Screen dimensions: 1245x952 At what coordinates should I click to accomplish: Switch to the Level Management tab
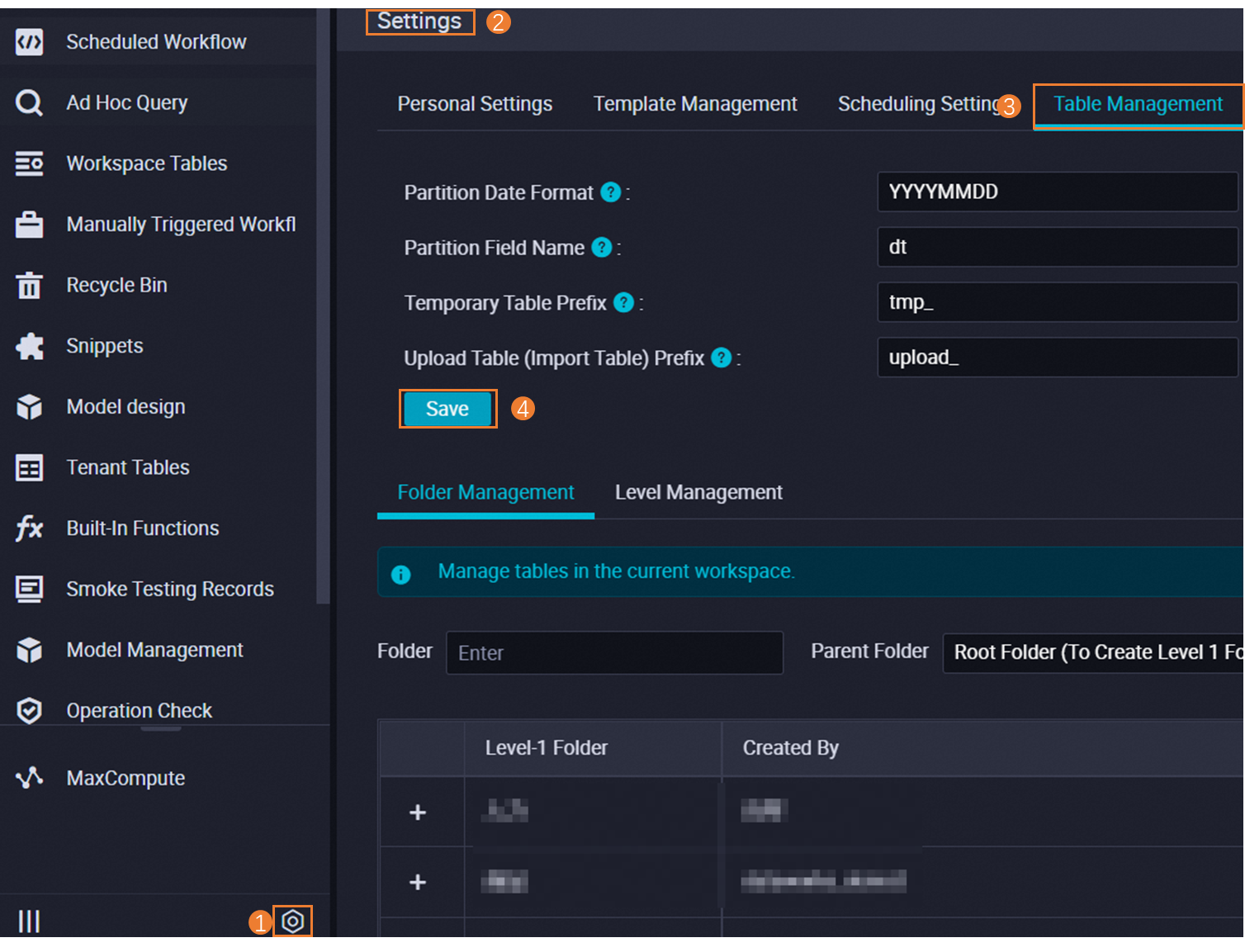(698, 493)
